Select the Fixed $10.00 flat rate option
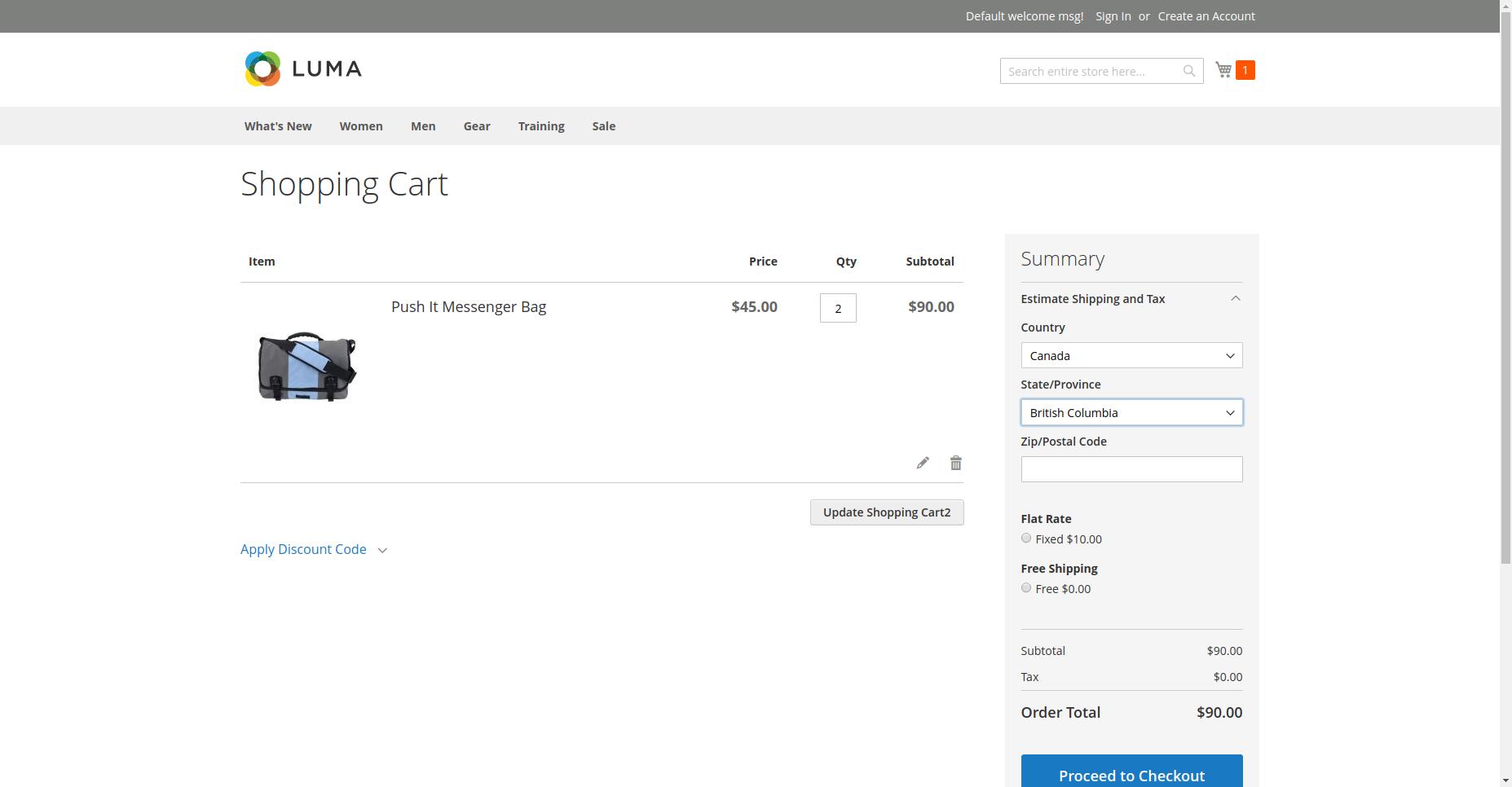The height and width of the screenshot is (787, 1512). [1025, 538]
